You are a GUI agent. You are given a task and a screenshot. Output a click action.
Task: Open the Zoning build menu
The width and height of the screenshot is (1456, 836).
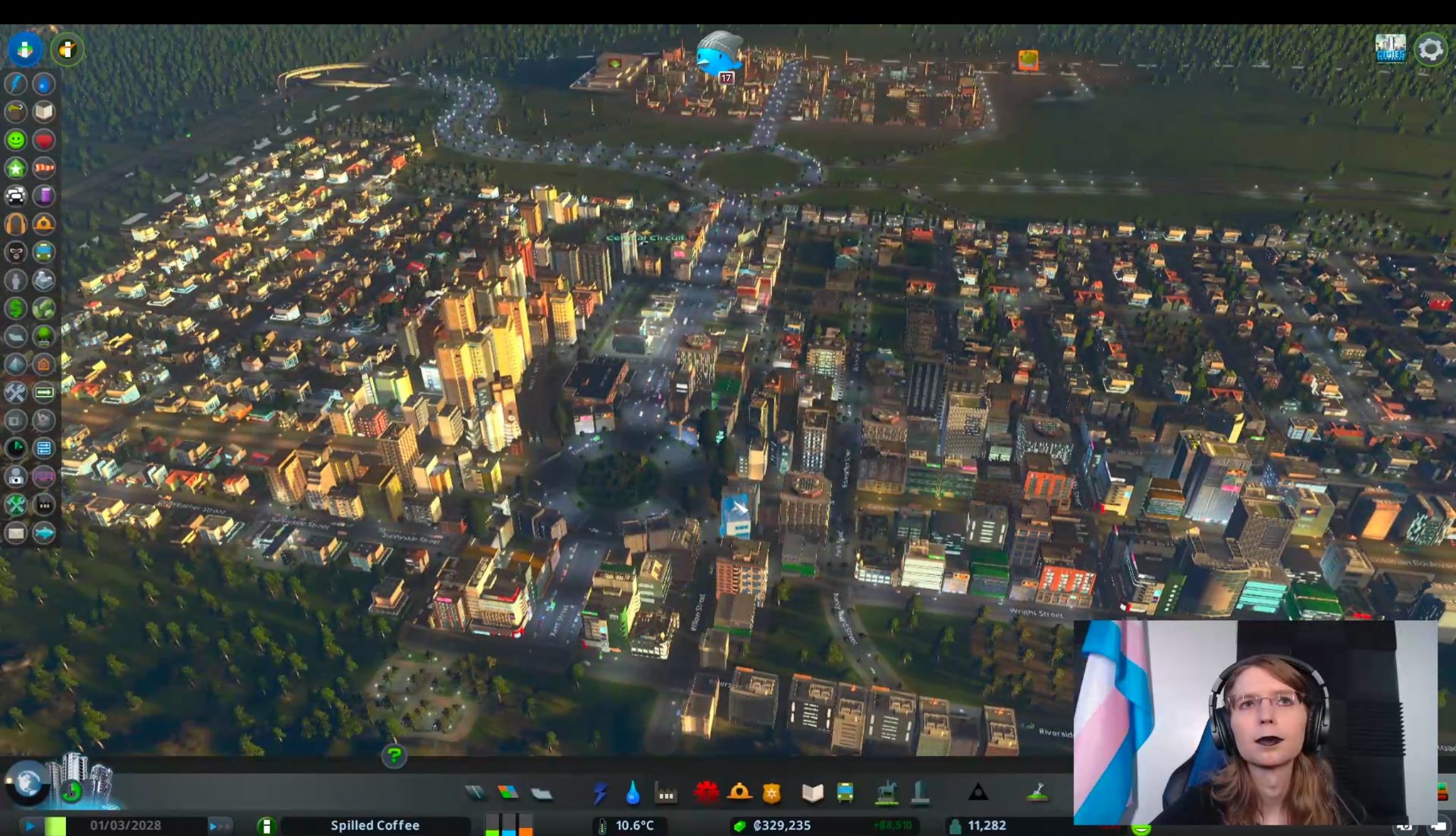click(508, 793)
